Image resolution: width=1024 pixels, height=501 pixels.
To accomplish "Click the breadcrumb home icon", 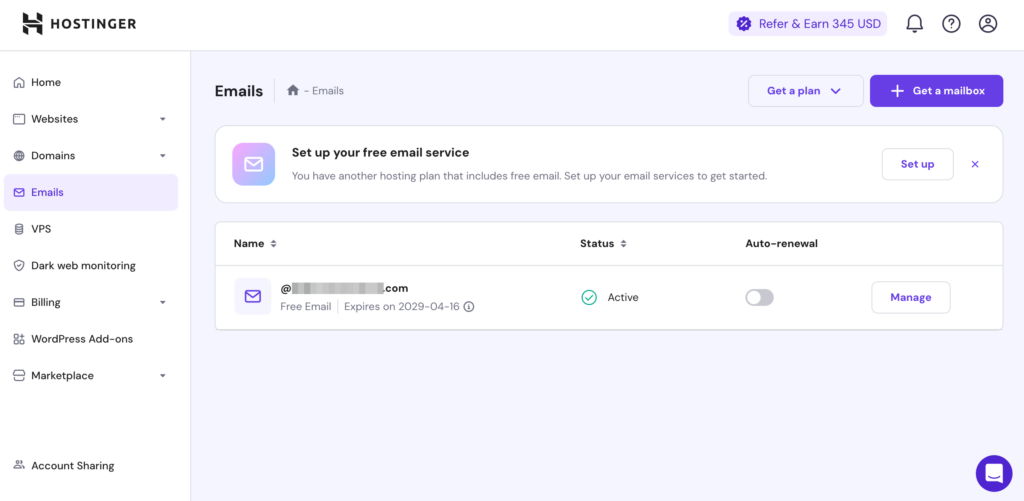I will point(293,90).
